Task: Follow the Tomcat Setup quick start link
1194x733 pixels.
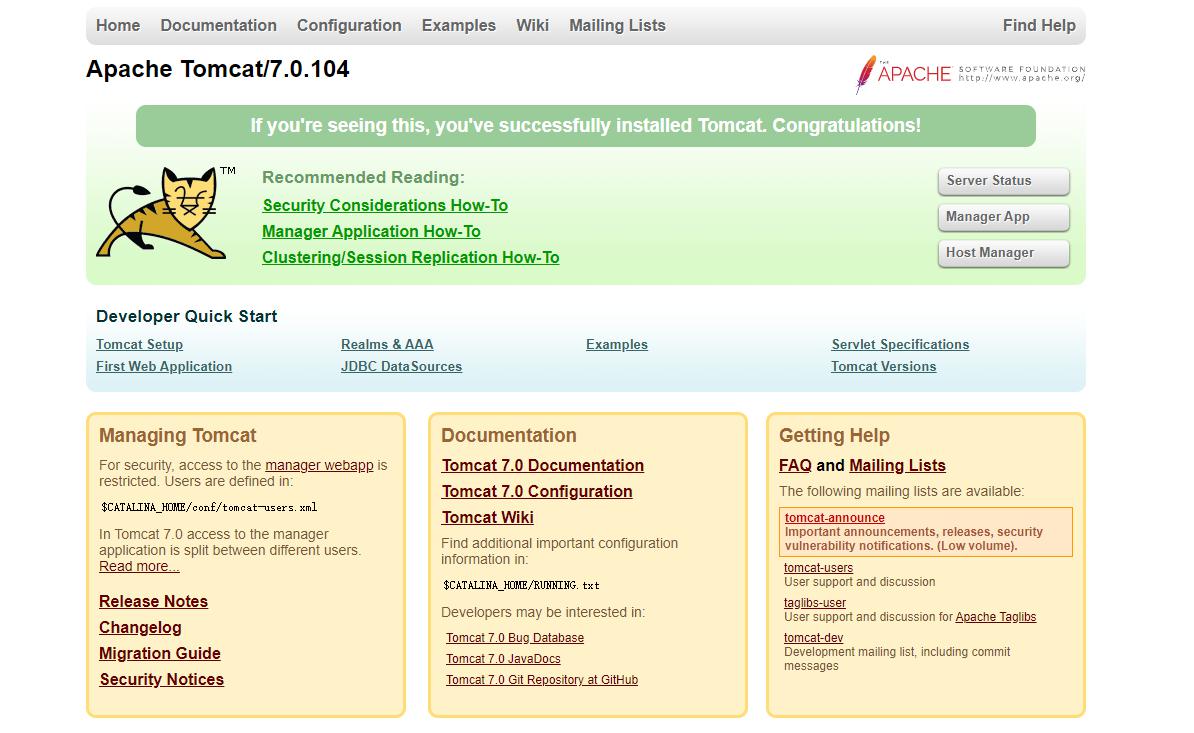Action: click(139, 344)
